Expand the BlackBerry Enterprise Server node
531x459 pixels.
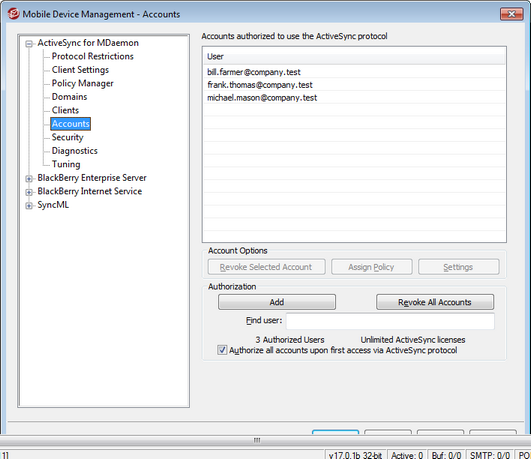pos(29,179)
